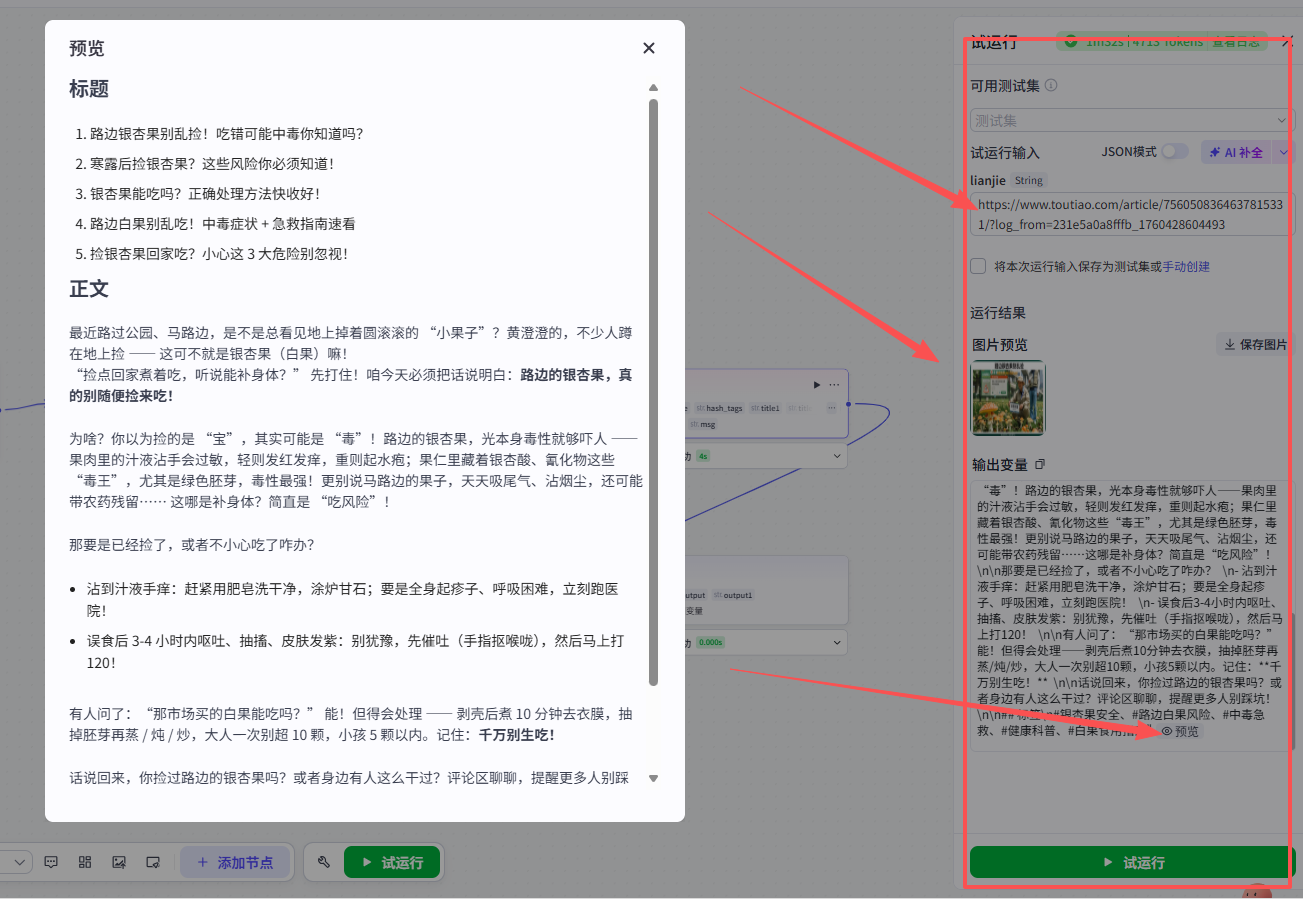The height and width of the screenshot is (899, 1303).
Task: Click the screen check icon in bottom toolbar
Action: (x=153, y=862)
